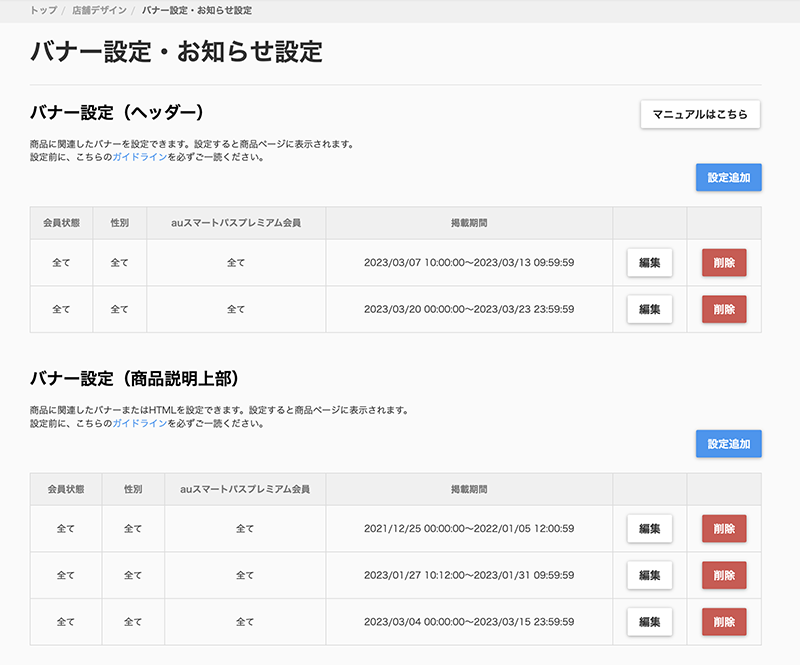800x665 pixels.
Task: Edit header banner starting 2023/03/07
Action: pos(649,263)
